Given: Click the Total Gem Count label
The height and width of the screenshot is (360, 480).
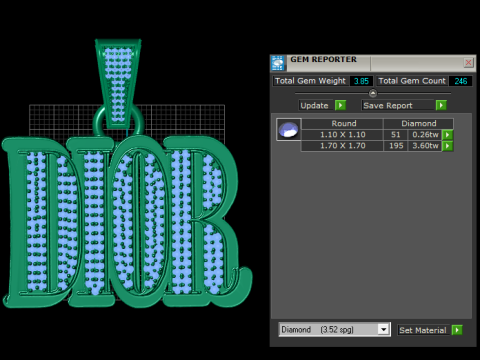Looking at the screenshot, I should (412, 81).
